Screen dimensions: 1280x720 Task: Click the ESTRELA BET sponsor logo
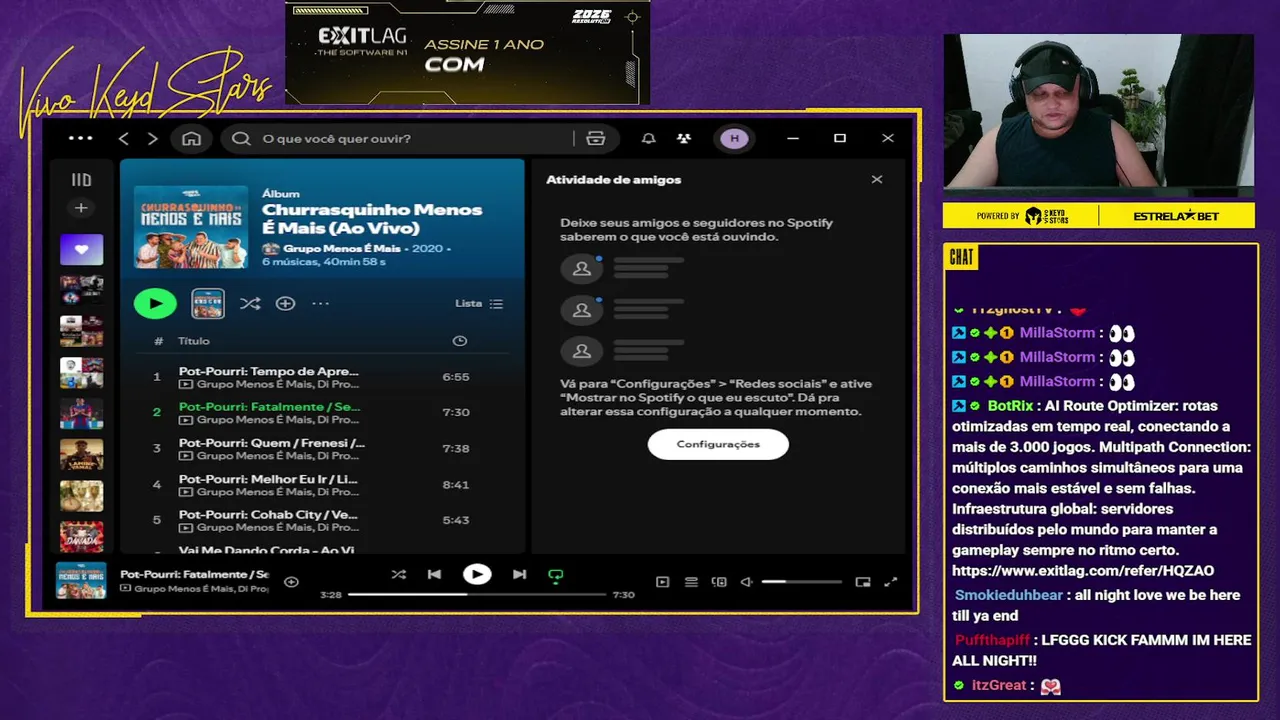(x=1177, y=216)
